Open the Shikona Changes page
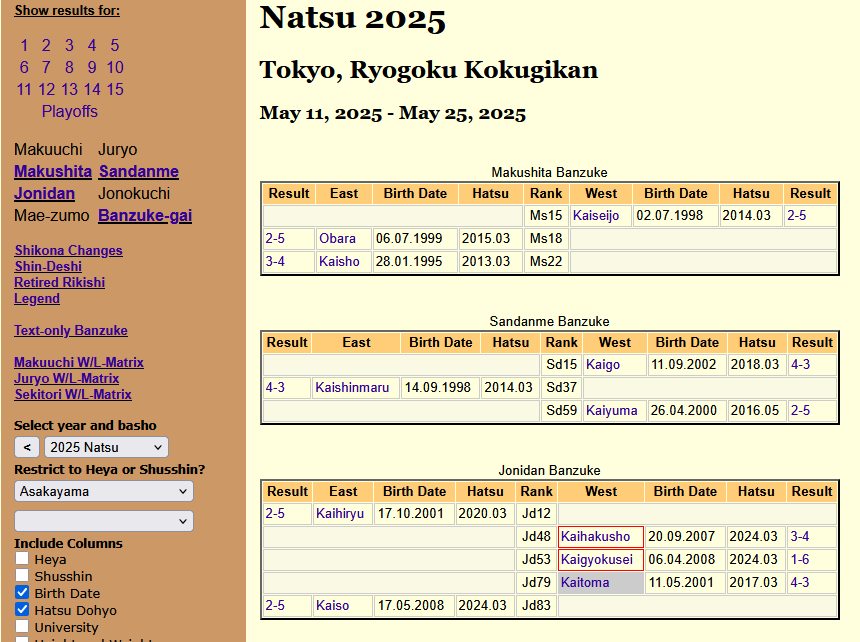This screenshot has height=642, width=860. tap(69, 251)
